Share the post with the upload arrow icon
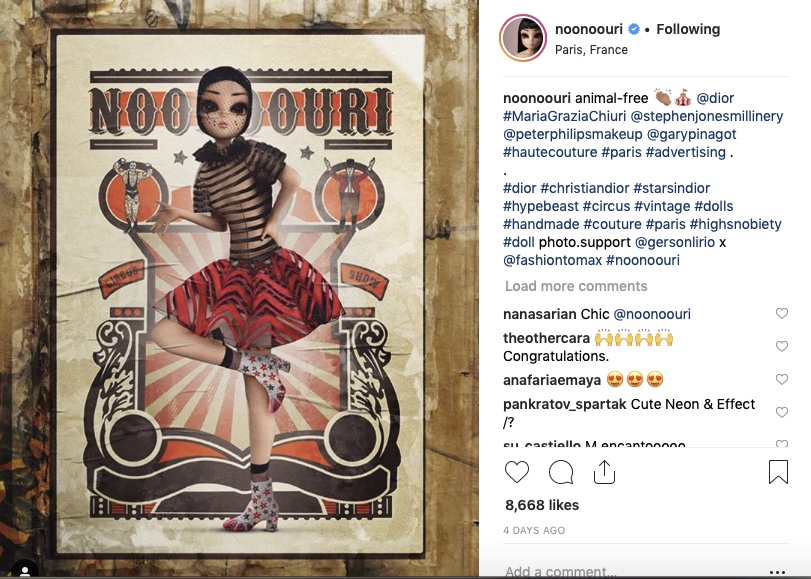 pos(604,472)
